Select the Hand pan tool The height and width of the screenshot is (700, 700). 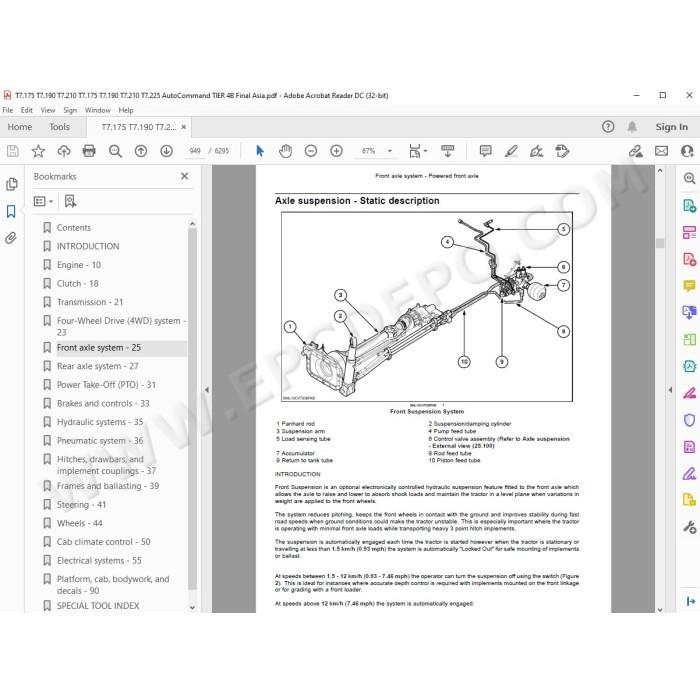pyautogui.click(x=285, y=151)
